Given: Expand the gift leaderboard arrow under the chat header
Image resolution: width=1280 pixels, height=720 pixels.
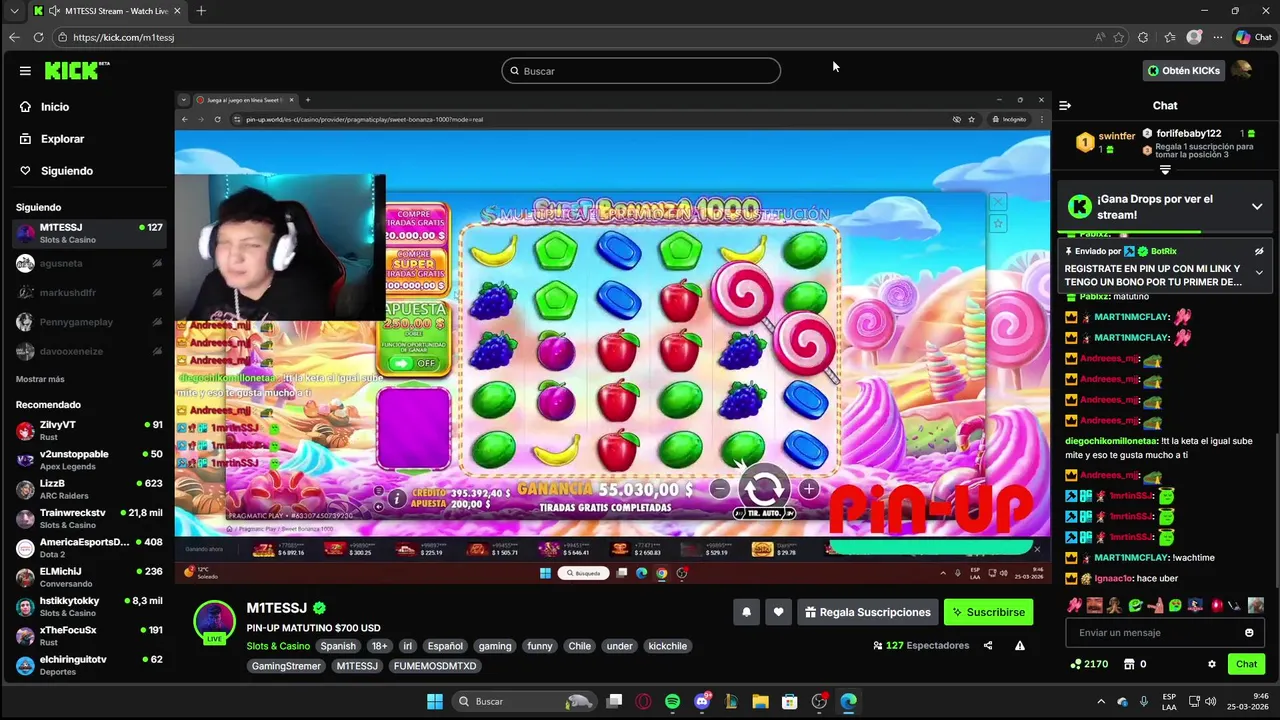Looking at the screenshot, I should (x=1165, y=170).
